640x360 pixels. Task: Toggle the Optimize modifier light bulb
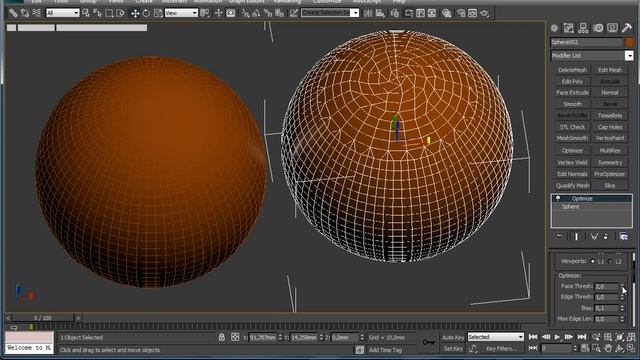[558, 198]
